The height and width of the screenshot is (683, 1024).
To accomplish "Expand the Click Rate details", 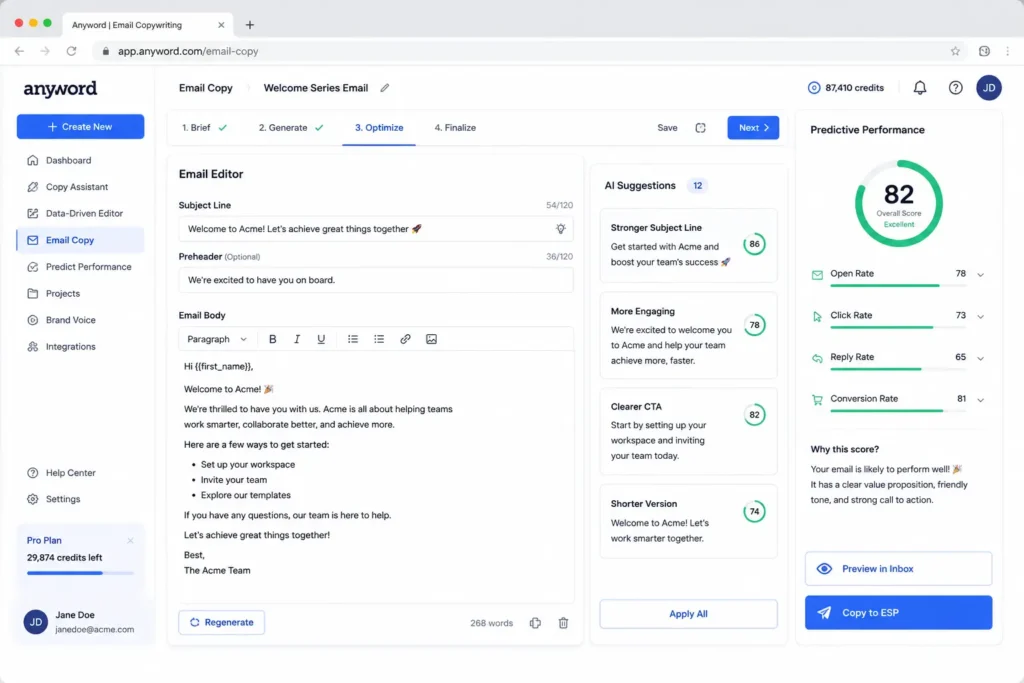I will point(980,316).
